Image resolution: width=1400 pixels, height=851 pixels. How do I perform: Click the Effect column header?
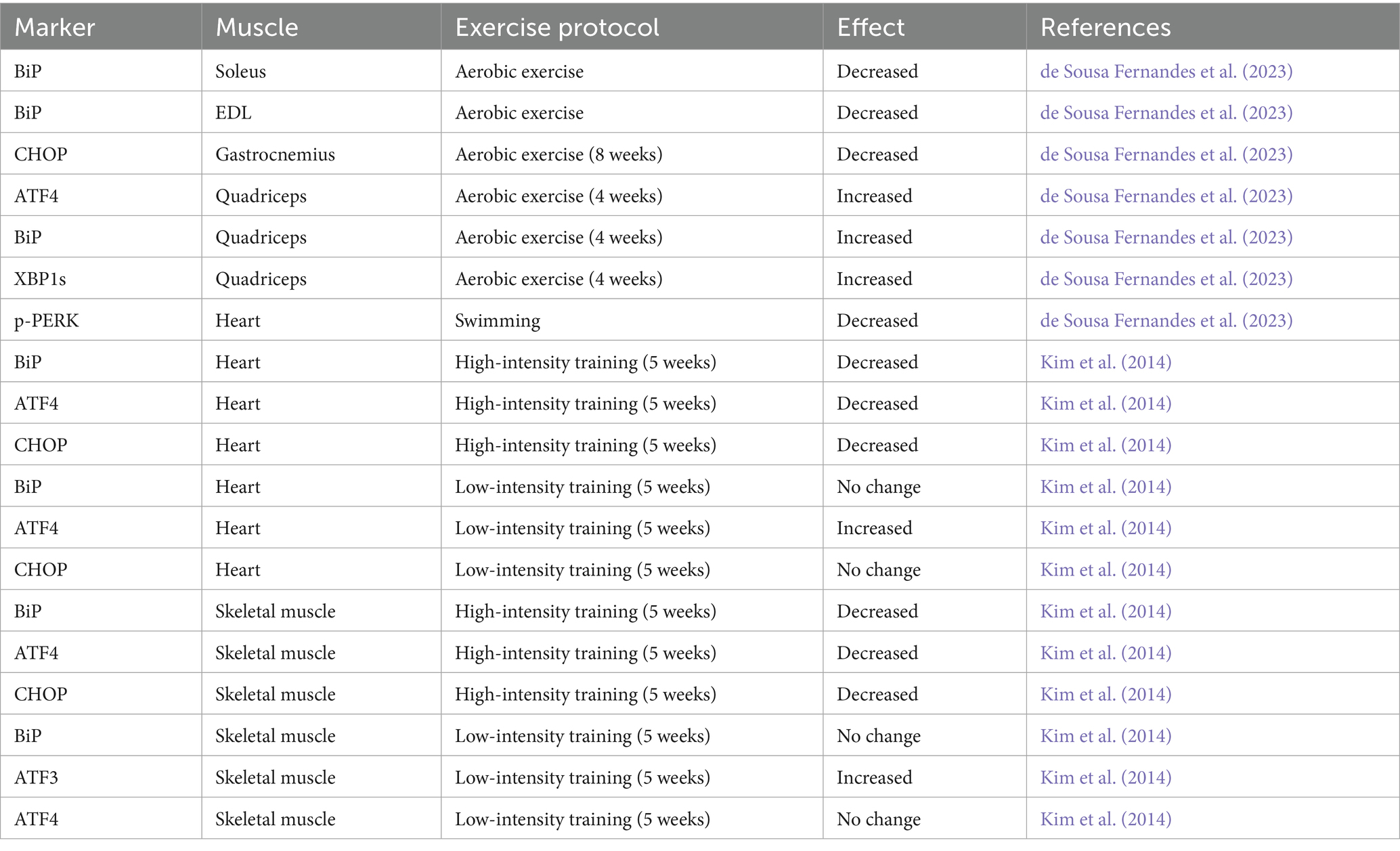[870, 27]
